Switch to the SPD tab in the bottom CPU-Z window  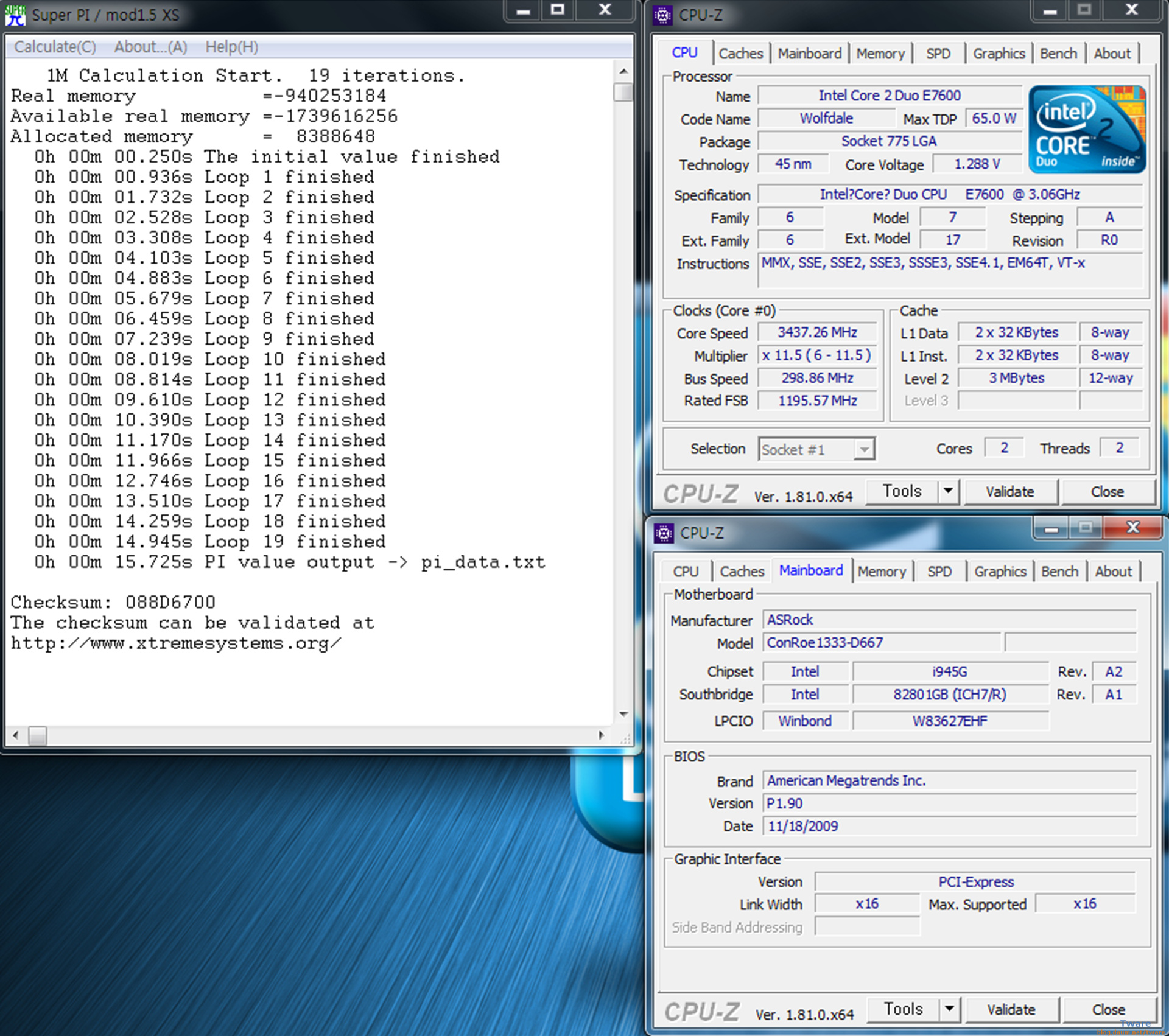point(939,572)
